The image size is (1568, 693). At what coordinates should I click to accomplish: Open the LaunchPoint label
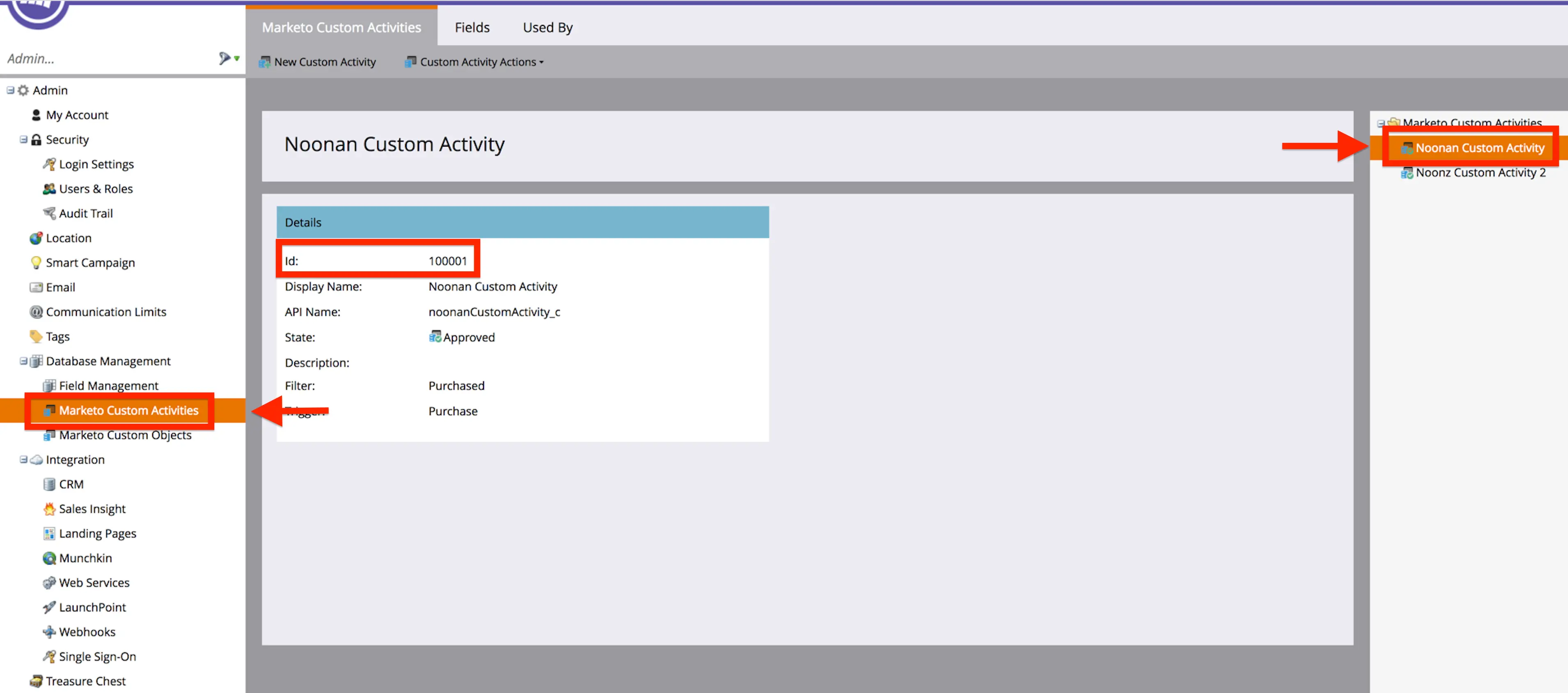tap(92, 607)
